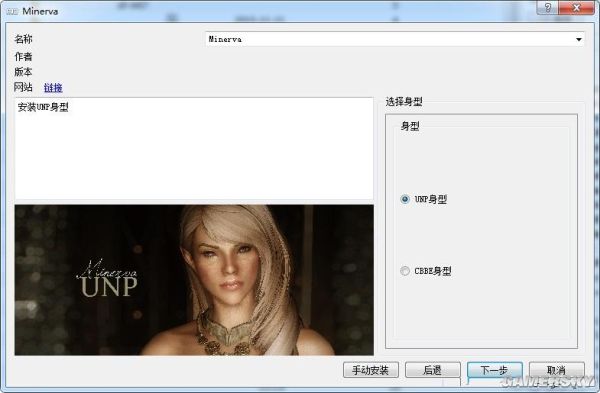Select the UNP身型 radio button
Viewport: 600px width, 393px height.
pyautogui.click(x=405, y=199)
